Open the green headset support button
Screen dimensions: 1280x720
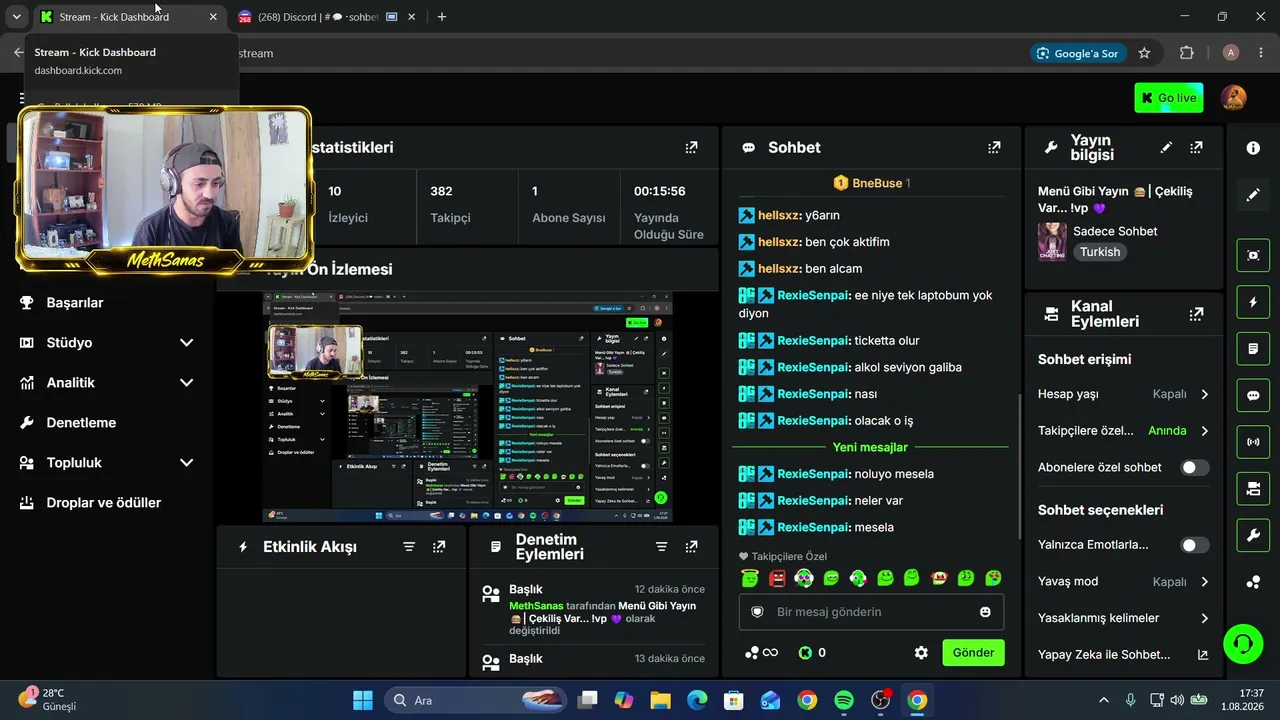point(1243,643)
